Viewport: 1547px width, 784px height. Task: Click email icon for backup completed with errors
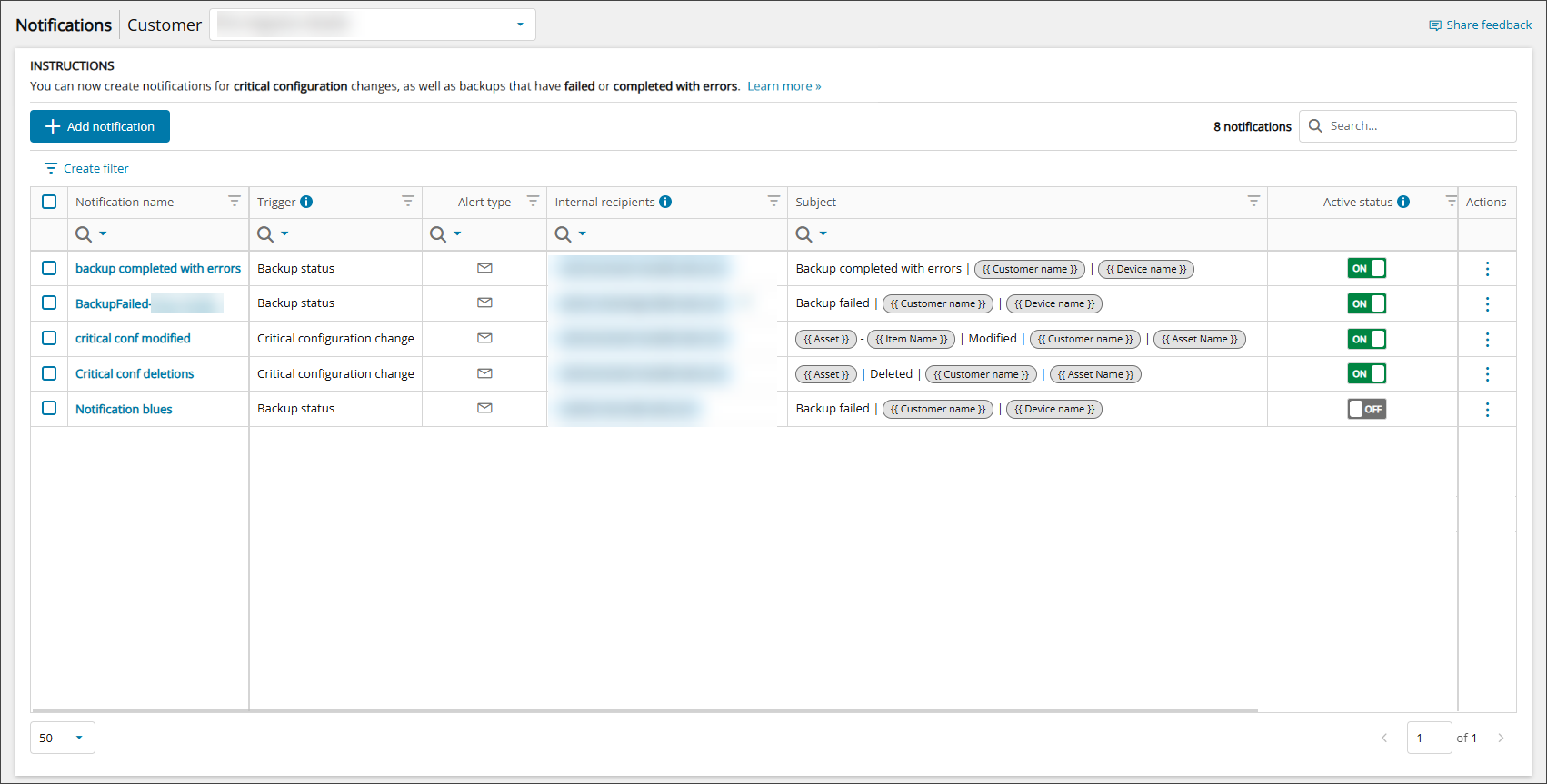pos(484,268)
